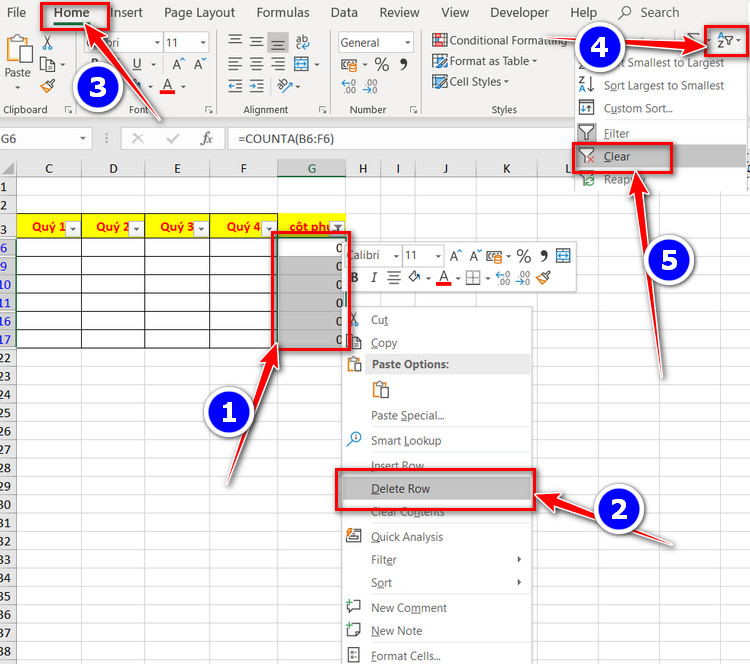Image resolution: width=750 pixels, height=664 pixels.
Task: Click Fill Color bucket in mini toolbar
Action: tap(414, 277)
